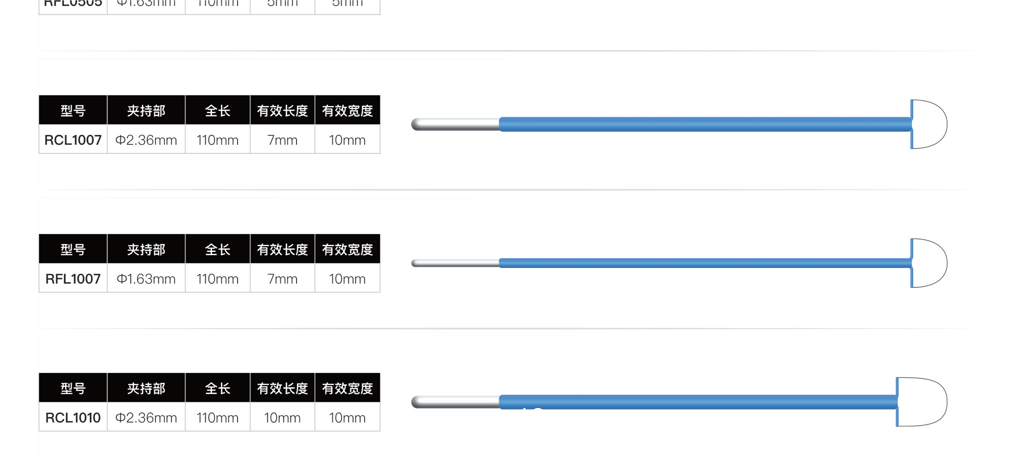Click the partially visible RFL0505 model cell

click(x=73, y=4)
